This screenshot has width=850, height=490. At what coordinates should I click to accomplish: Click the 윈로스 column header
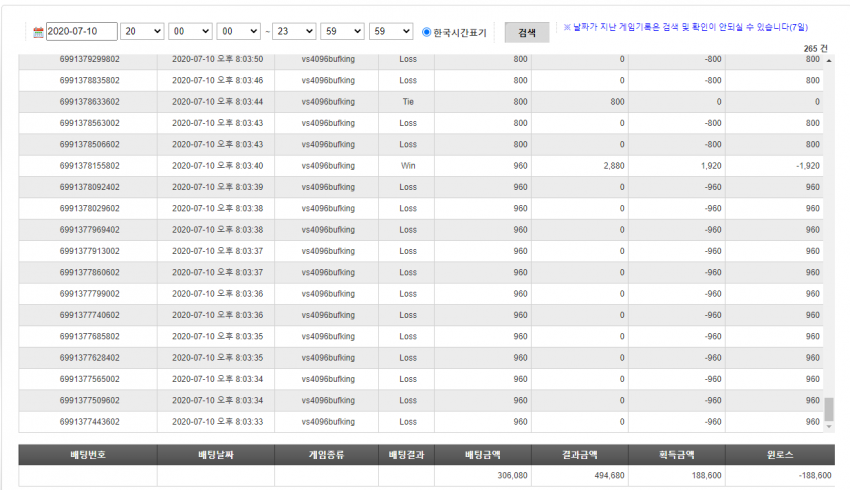[x=780, y=455]
